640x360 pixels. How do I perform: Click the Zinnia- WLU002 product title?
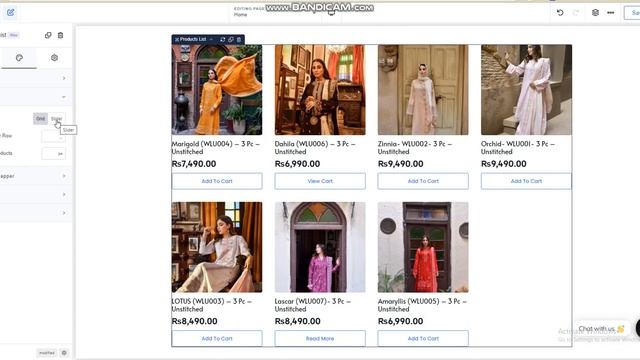[x=415, y=148]
